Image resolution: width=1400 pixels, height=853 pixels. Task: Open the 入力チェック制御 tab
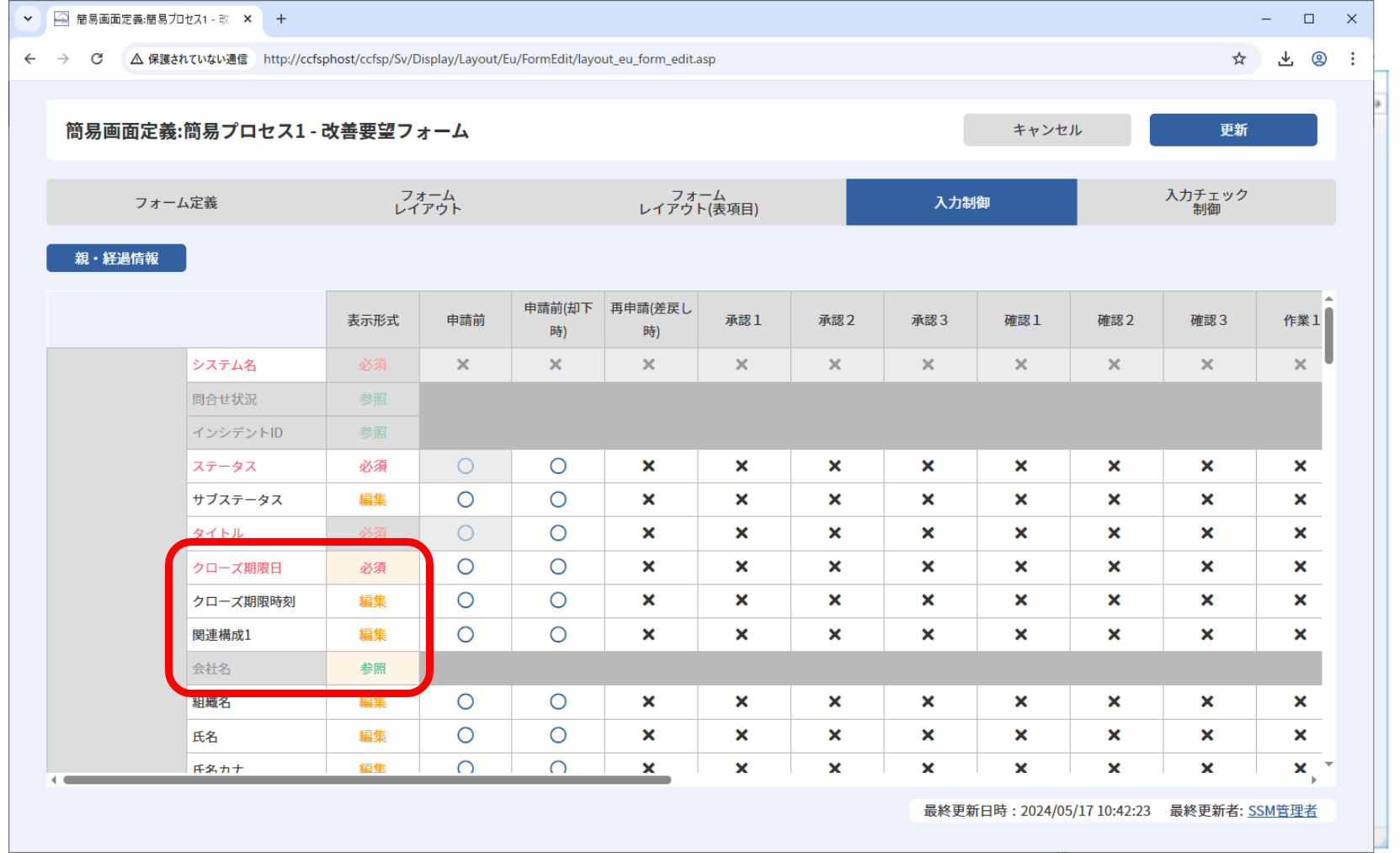coord(1206,202)
